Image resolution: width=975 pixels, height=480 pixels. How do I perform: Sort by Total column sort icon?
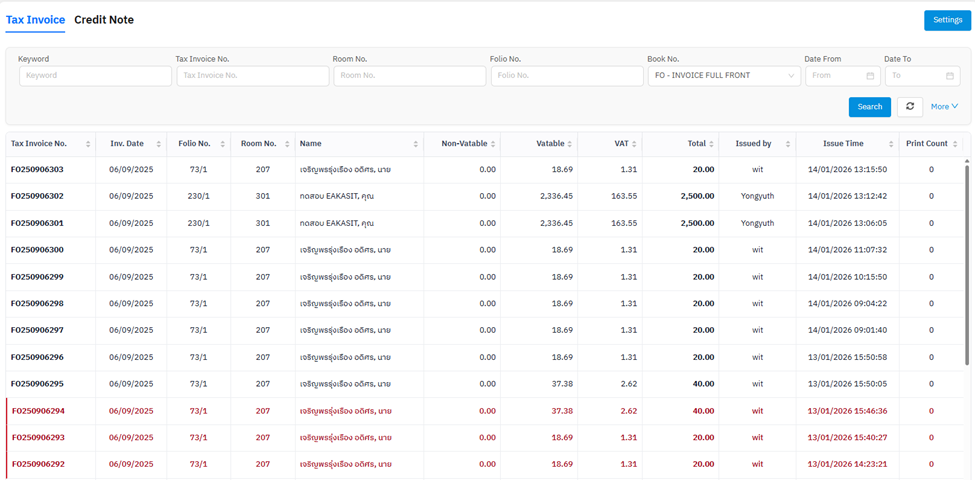point(711,144)
